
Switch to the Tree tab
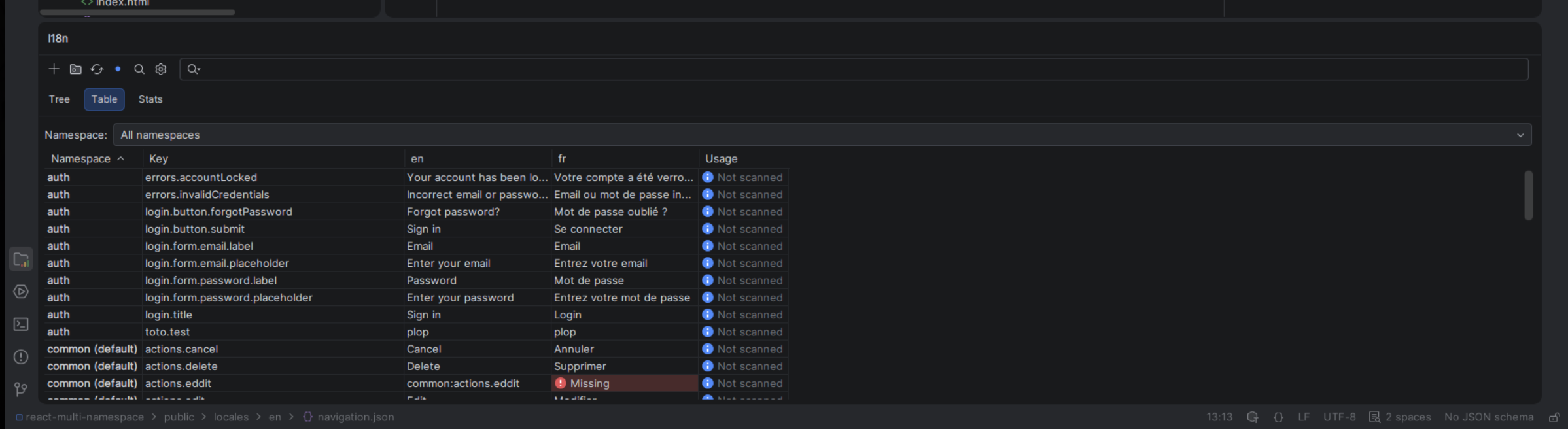[x=59, y=99]
